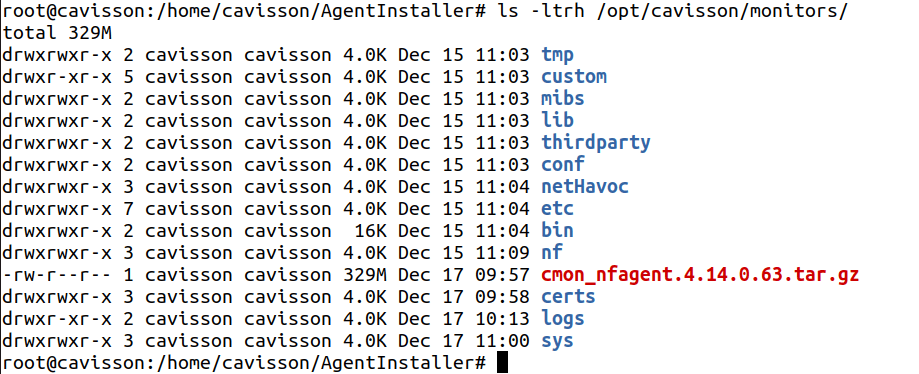
Task: Click the terminal cursor block at prompt
Action: pyautogui.click(x=502, y=363)
